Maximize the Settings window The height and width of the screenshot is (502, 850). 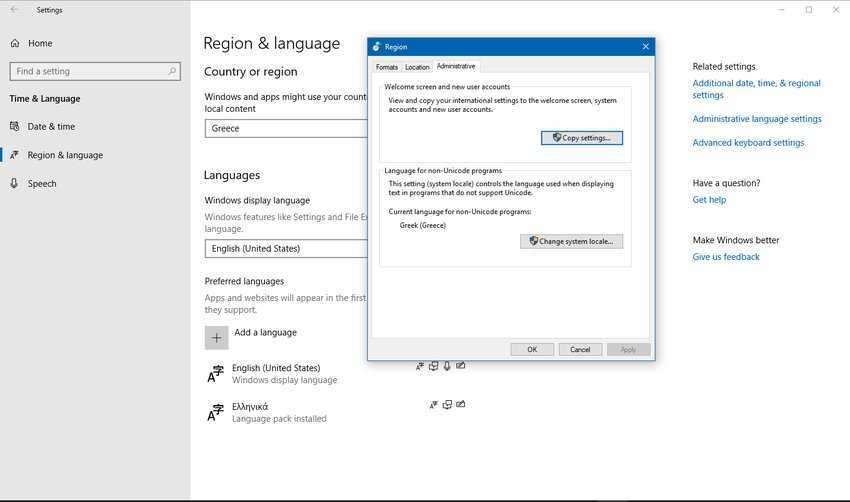pyautogui.click(x=809, y=10)
